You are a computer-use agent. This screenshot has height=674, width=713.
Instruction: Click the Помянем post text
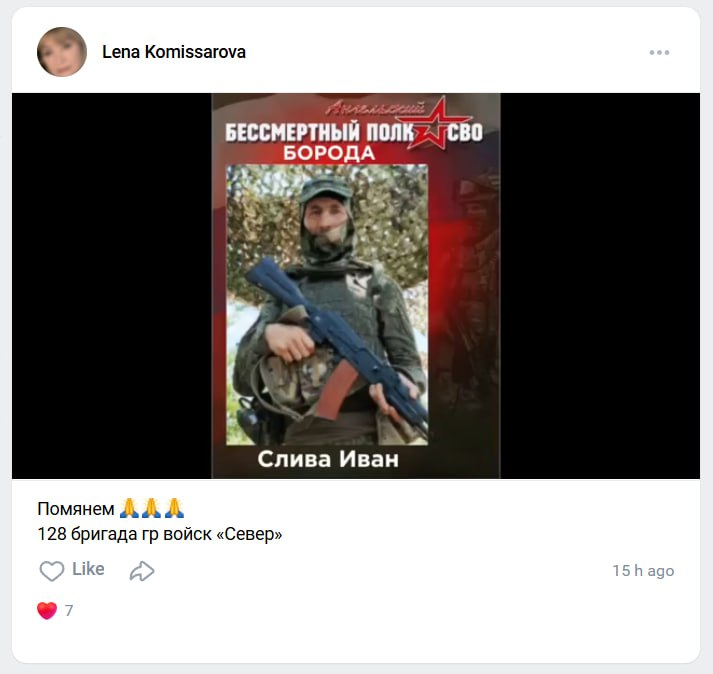[76, 509]
